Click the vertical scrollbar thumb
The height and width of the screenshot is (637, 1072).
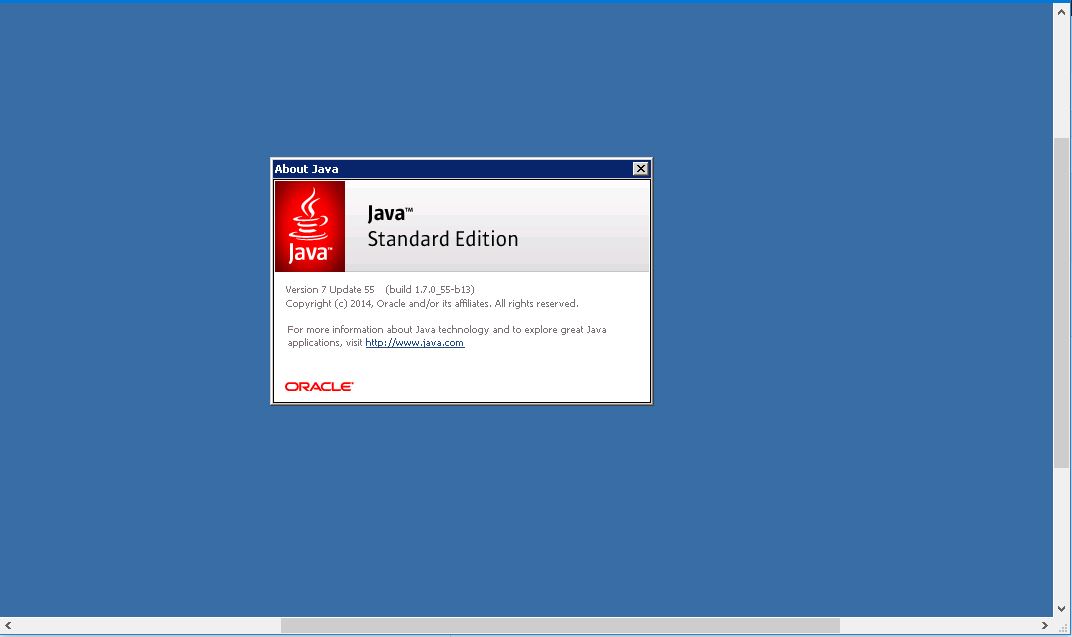pyautogui.click(x=1062, y=300)
